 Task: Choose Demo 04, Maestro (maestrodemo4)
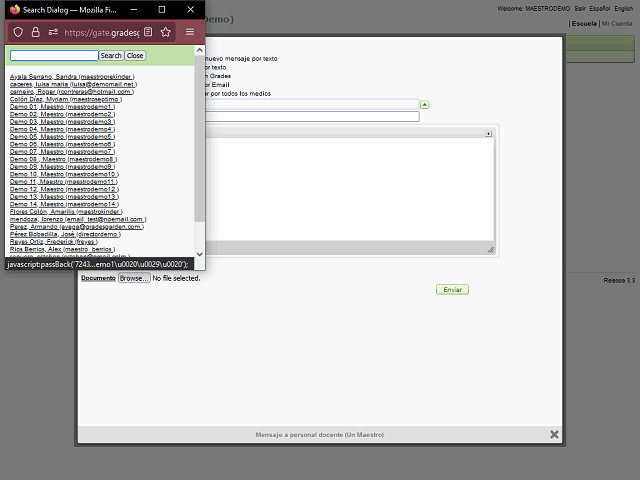point(62,129)
